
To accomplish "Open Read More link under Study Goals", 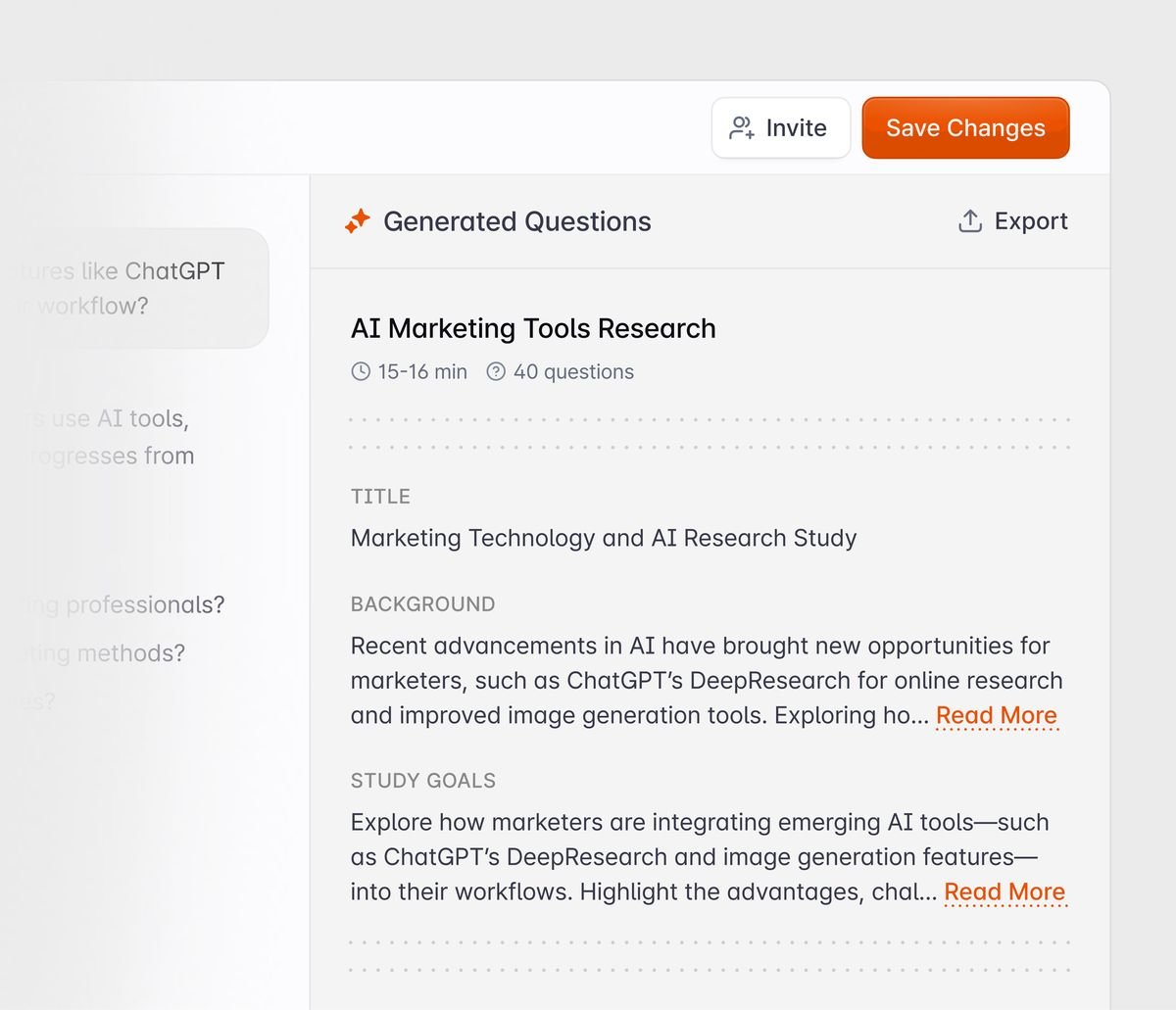I will [1004, 891].
